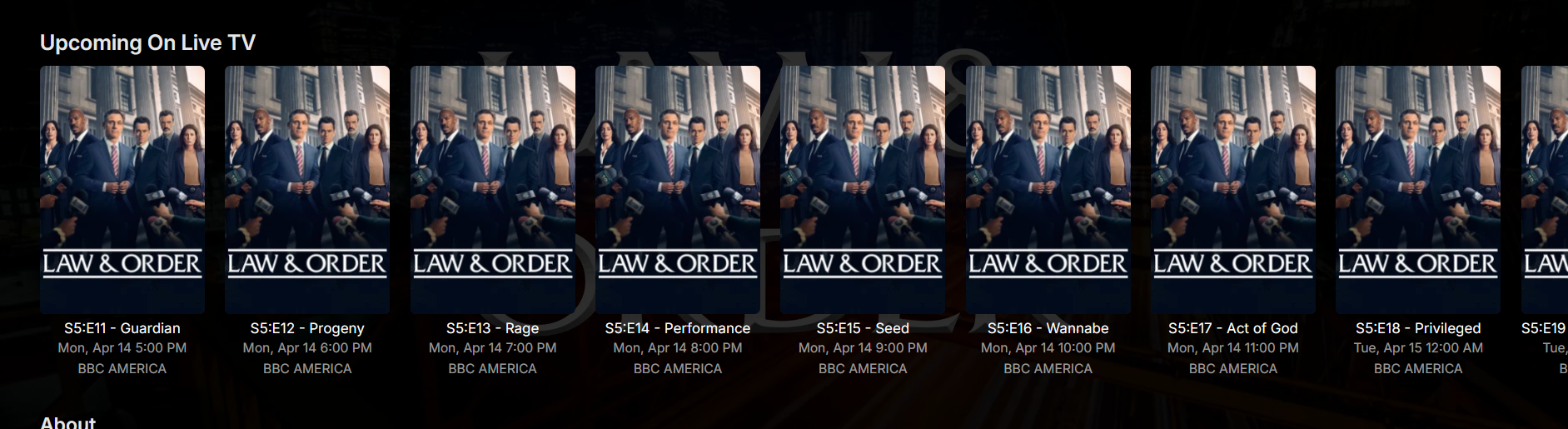The height and width of the screenshot is (429, 1568).
Task: Click the 'S5:E16 - Wannabe' title link
Action: pos(1048,328)
